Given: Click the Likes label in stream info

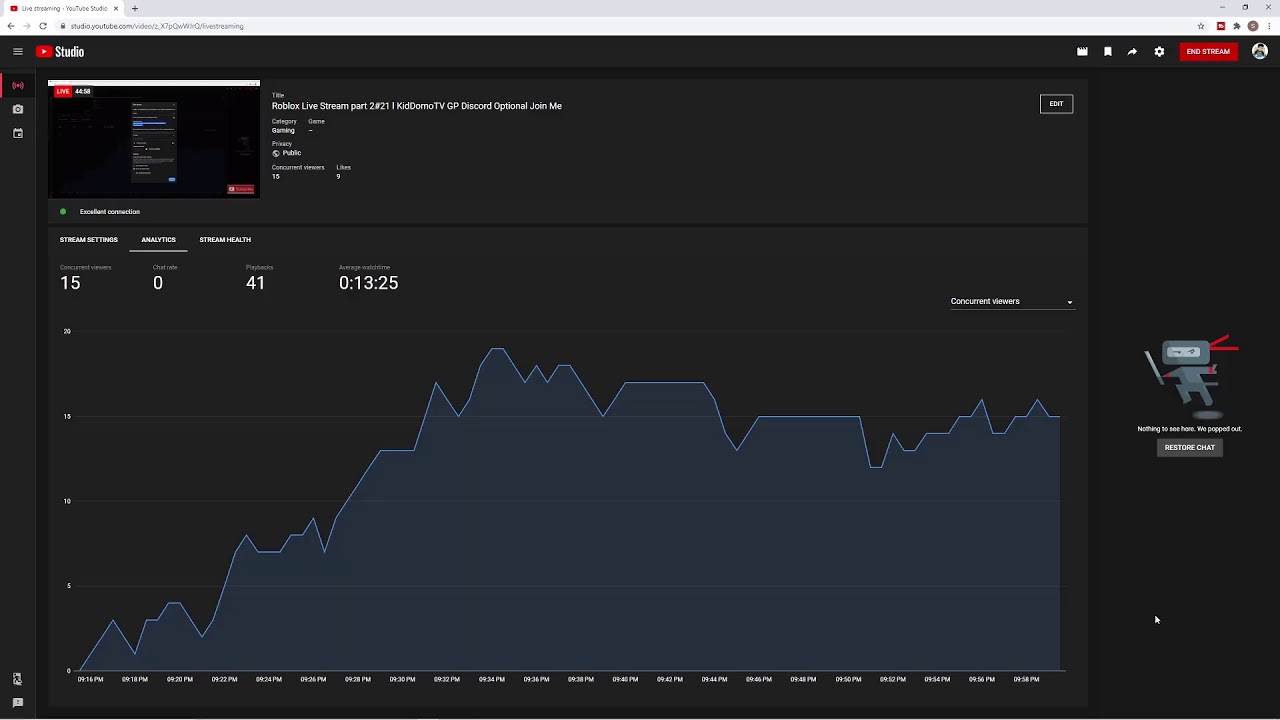Looking at the screenshot, I should tap(343, 168).
